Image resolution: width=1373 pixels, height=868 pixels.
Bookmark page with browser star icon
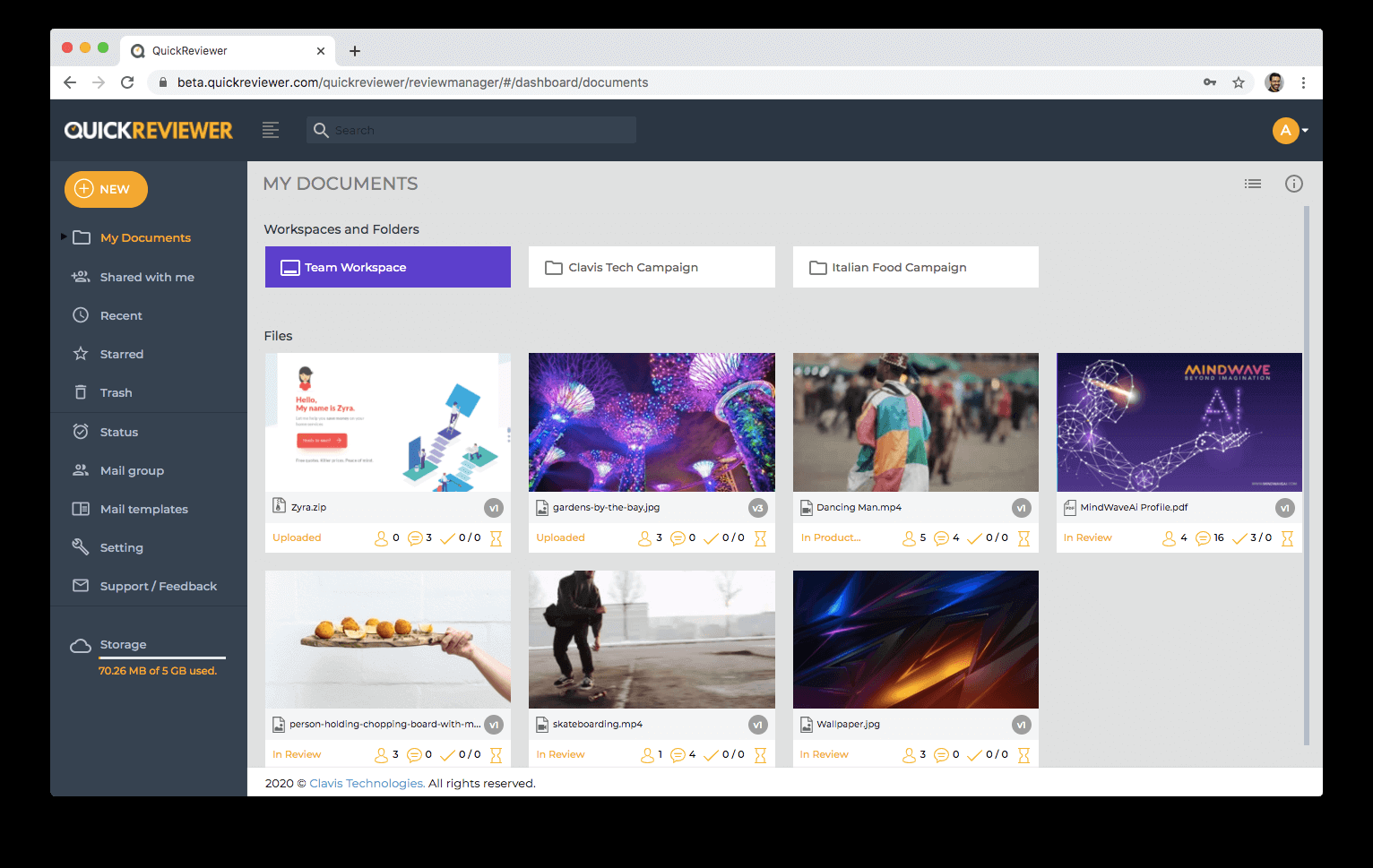[1239, 82]
